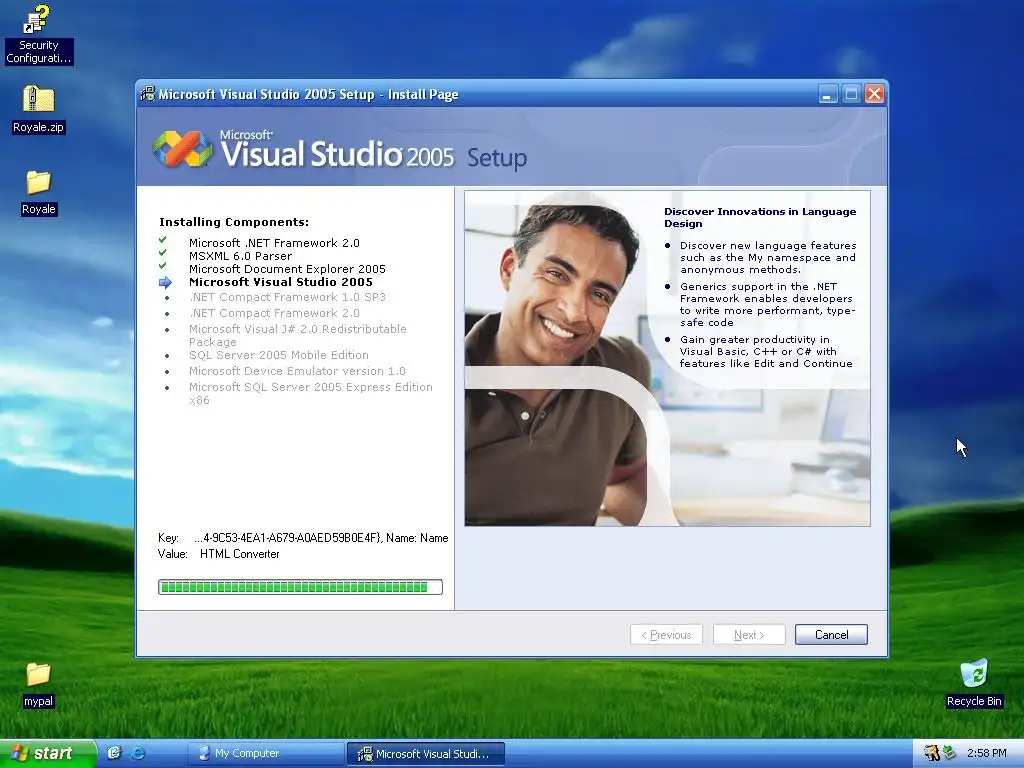
Task: Select the Royale folder on desktop
Action: click(x=38, y=193)
